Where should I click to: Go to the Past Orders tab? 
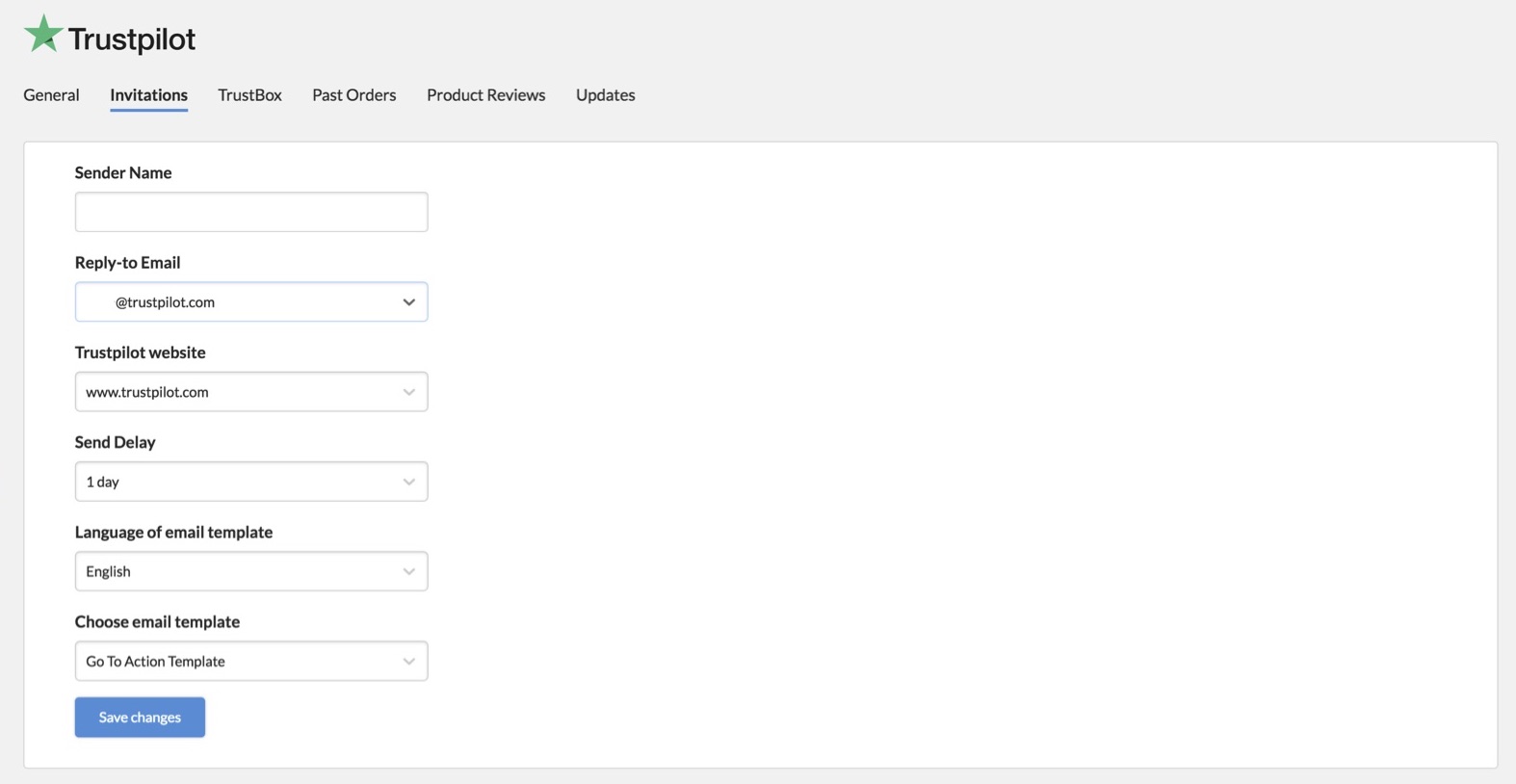(x=353, y=94)
